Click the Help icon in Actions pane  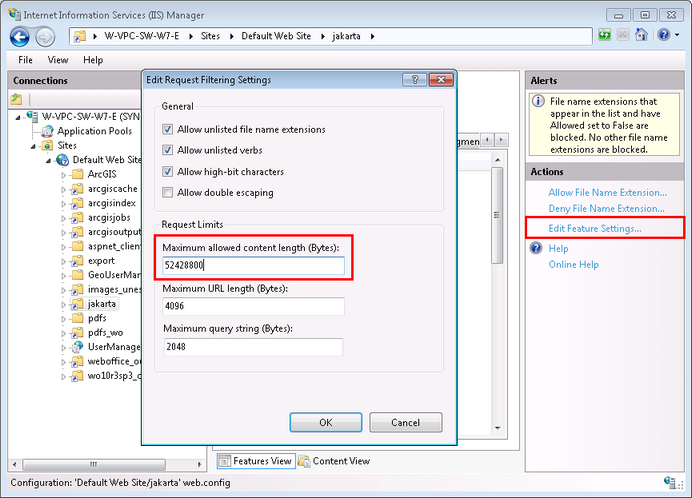[536, 248]
